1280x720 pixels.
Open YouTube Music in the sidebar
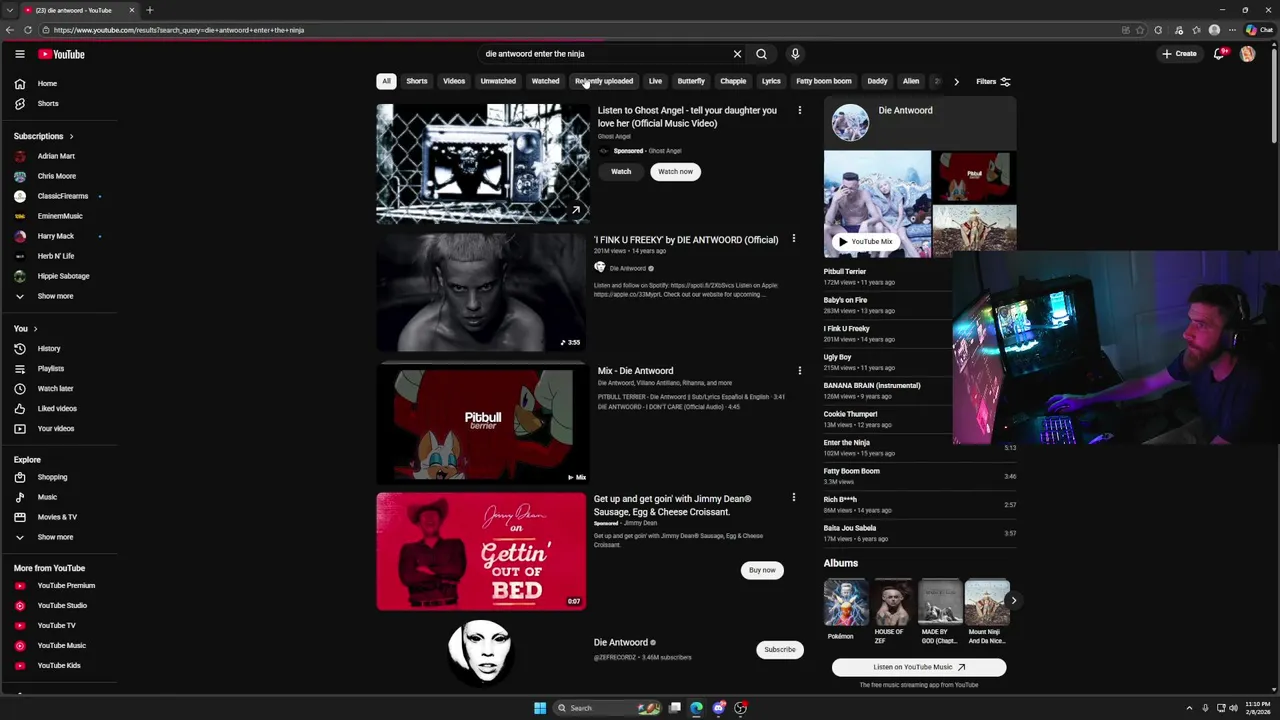(x=60, y=646)
